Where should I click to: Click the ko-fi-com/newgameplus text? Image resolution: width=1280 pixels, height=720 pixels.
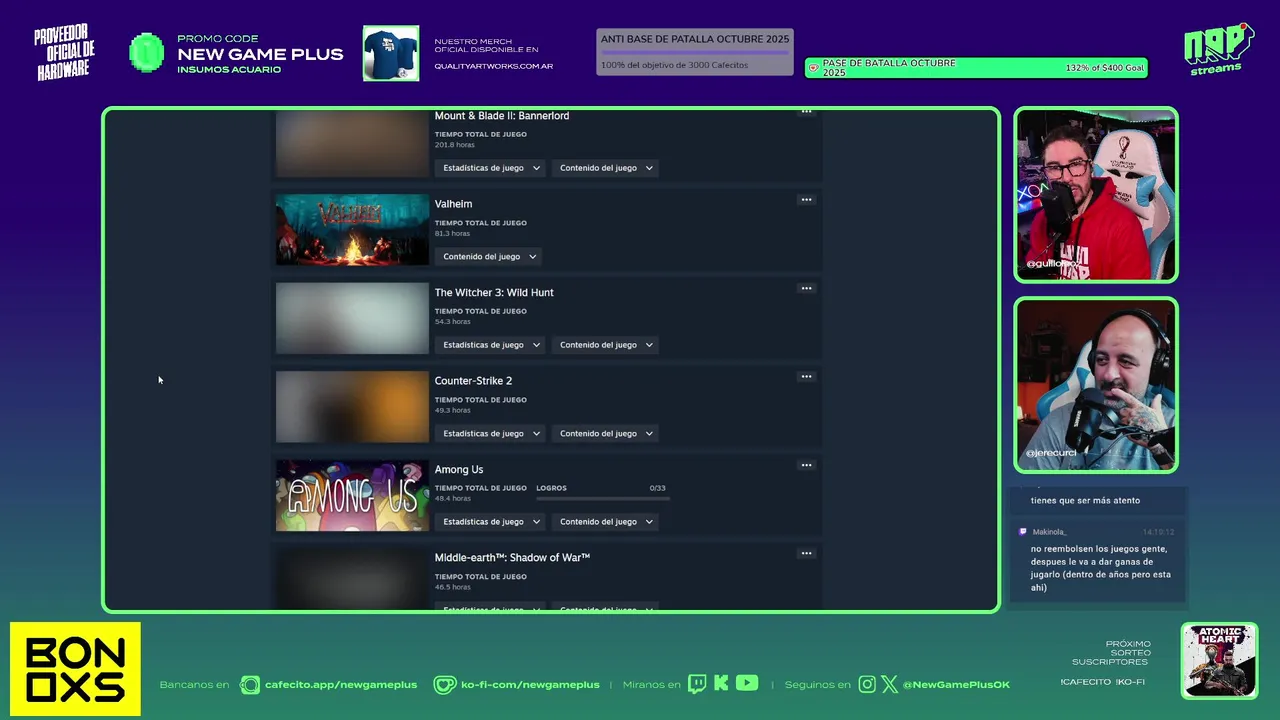pos(530,685)
